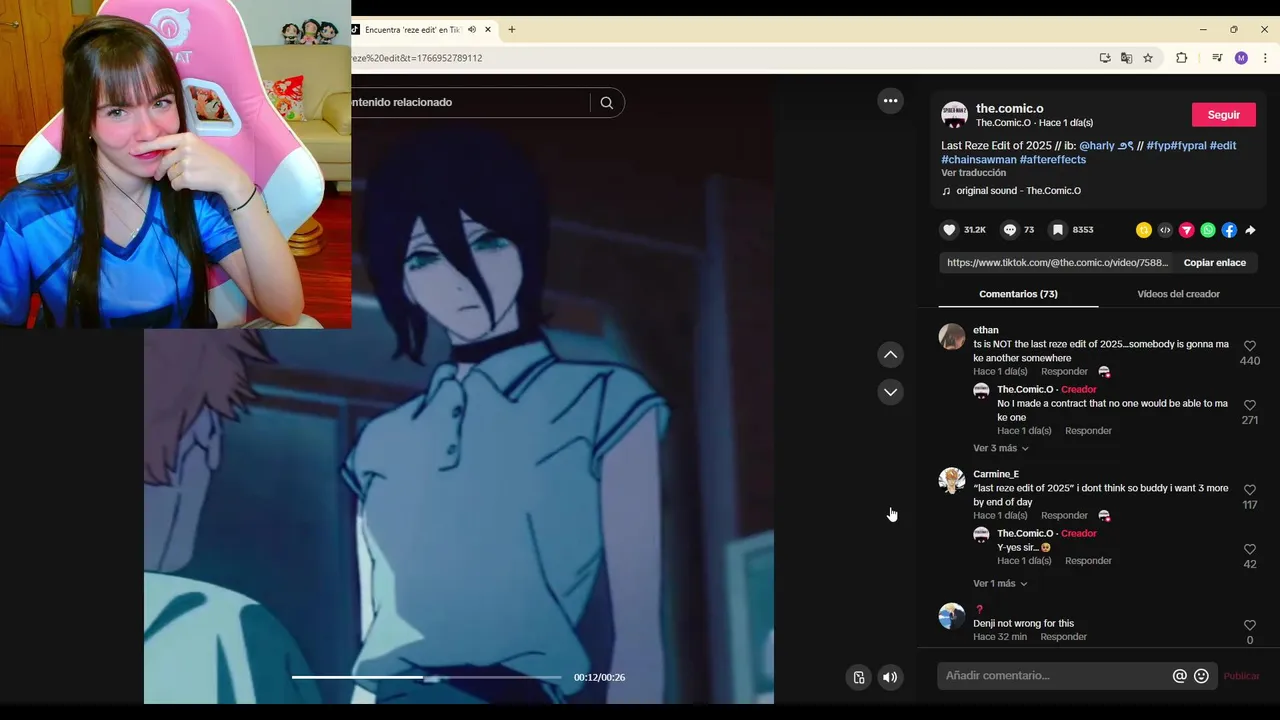The height and width of the screenshot is (720, 1280).
Task: Click the browser address bar URL
Action: coord(417,58)
